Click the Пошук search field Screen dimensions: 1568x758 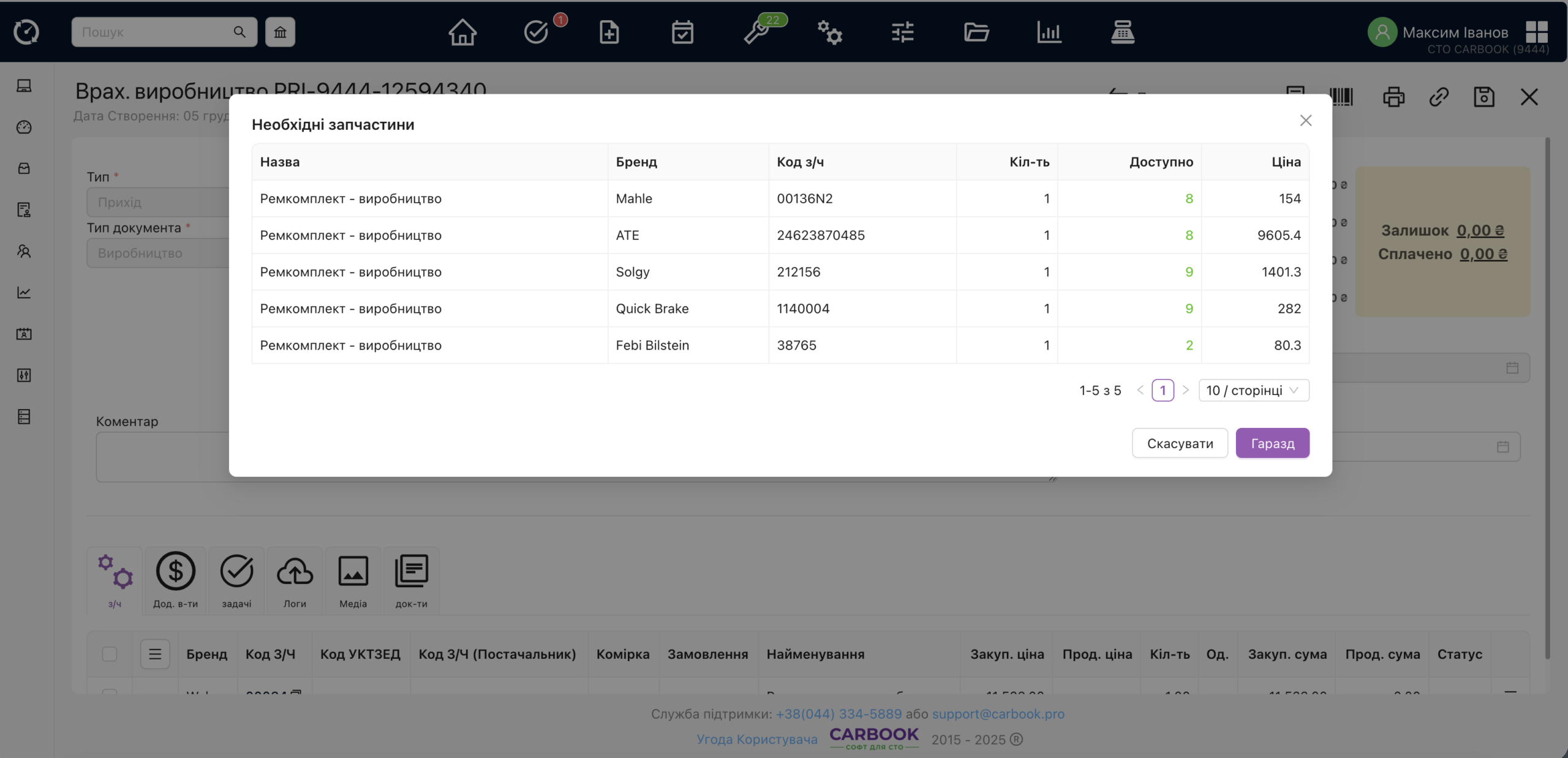[x=153, y=32]
